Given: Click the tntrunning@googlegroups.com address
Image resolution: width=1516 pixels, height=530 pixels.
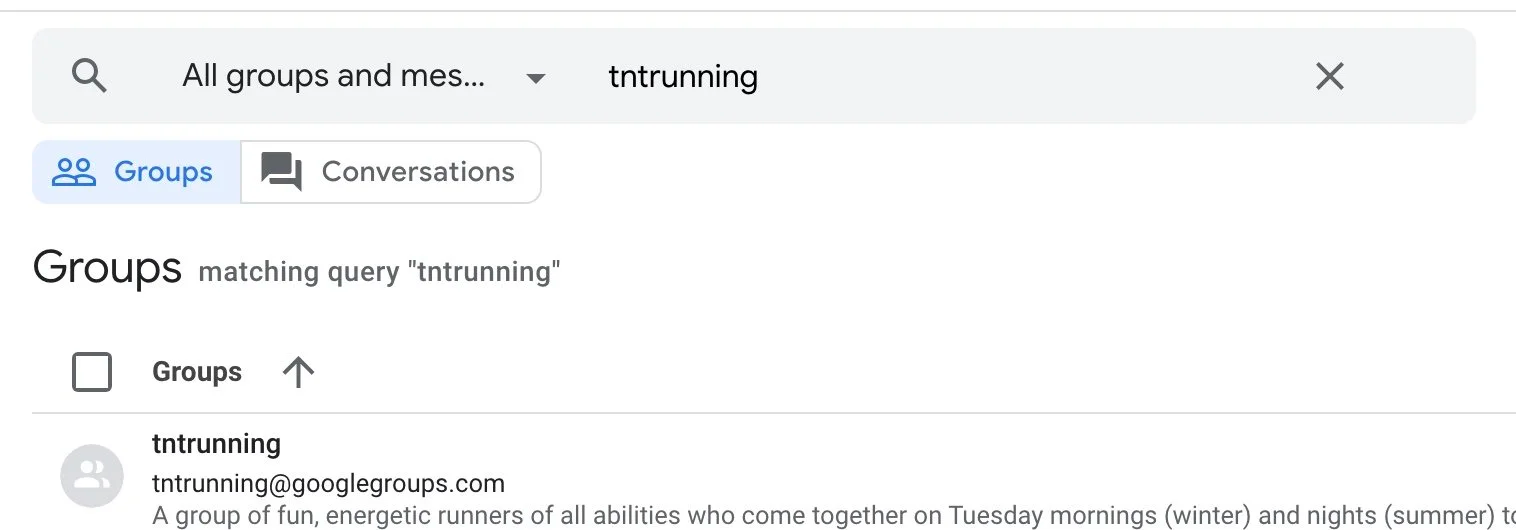Looking at the screenshot, I should tap(328, 484).
